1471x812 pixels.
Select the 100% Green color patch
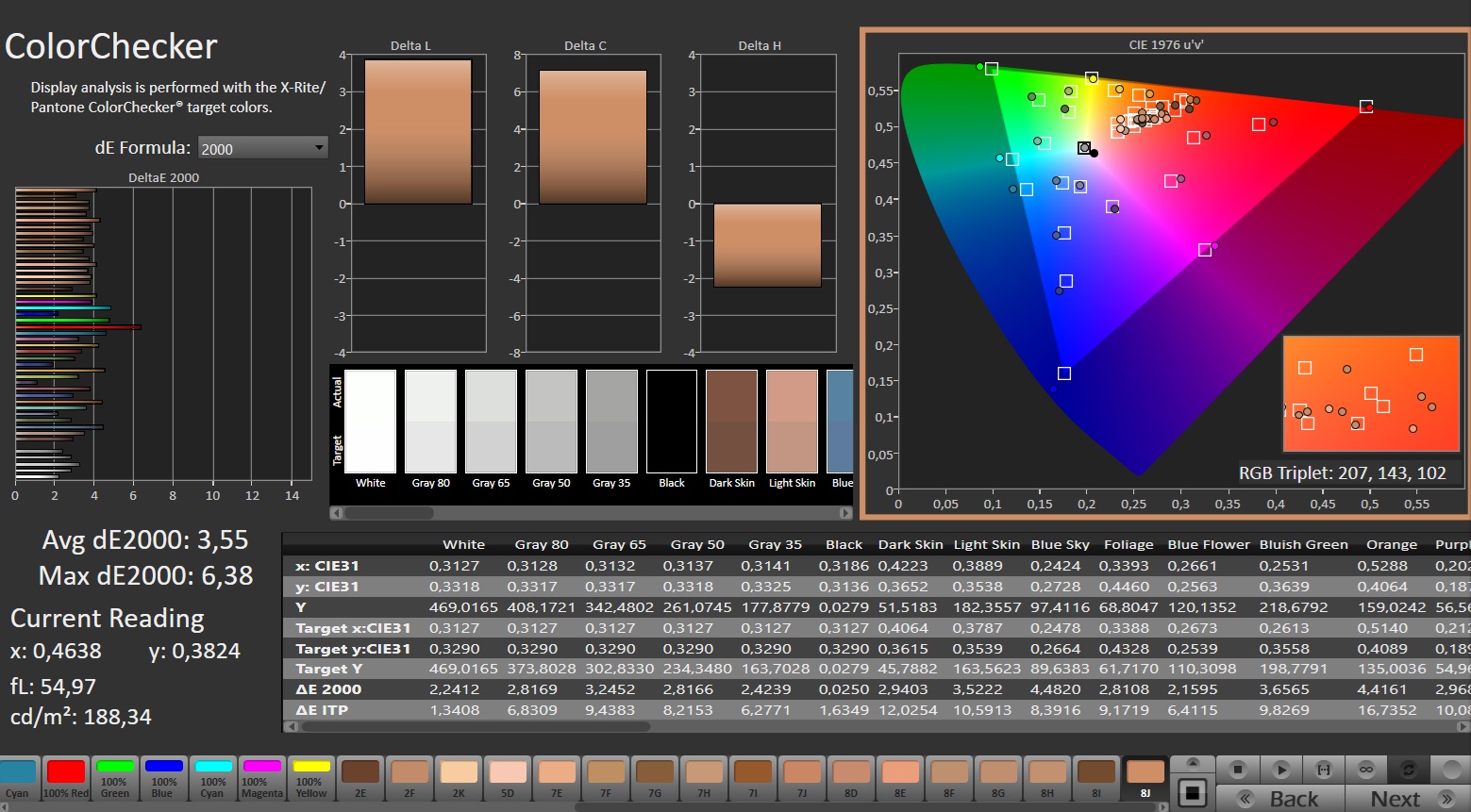click(x=115, y=778)
